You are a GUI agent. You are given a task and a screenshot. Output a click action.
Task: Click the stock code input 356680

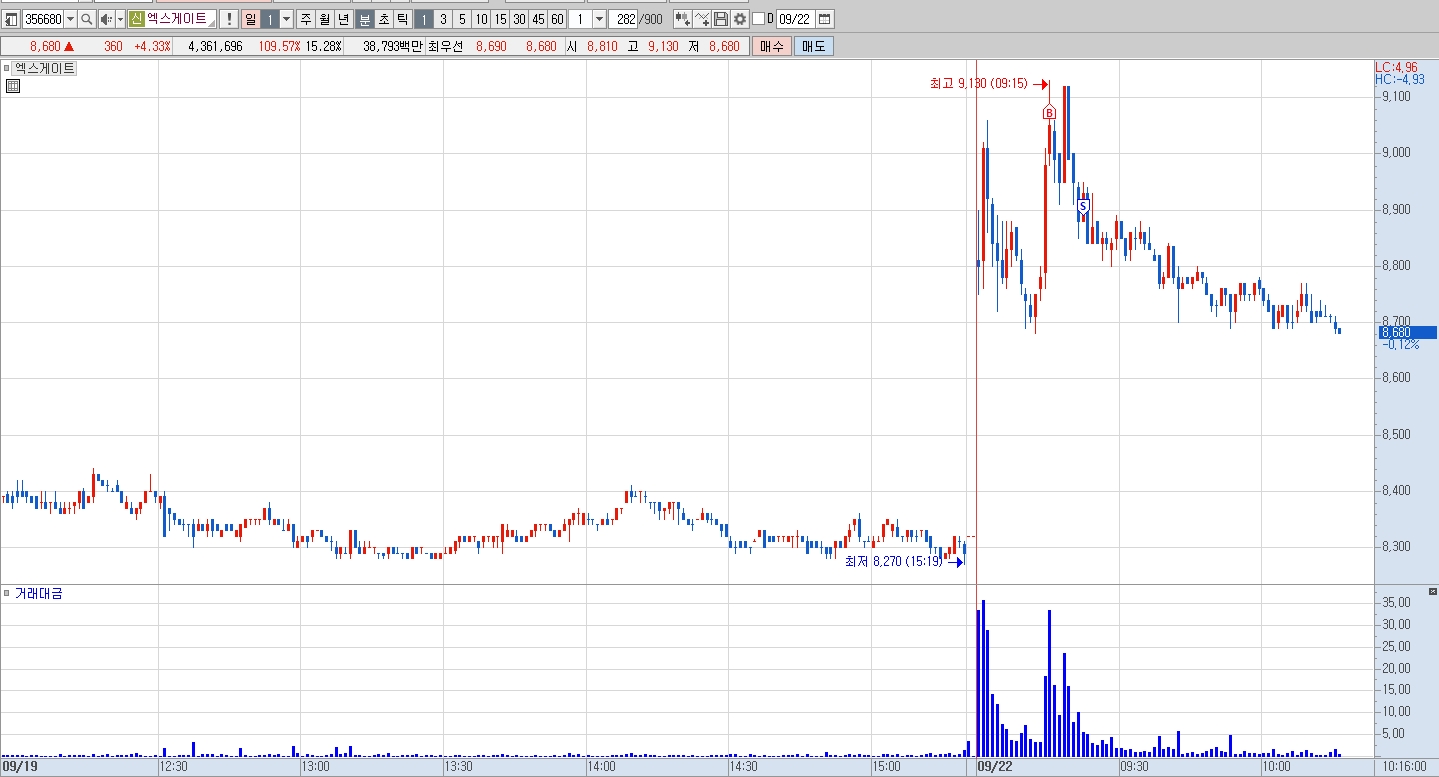click(x=43, y=19)
